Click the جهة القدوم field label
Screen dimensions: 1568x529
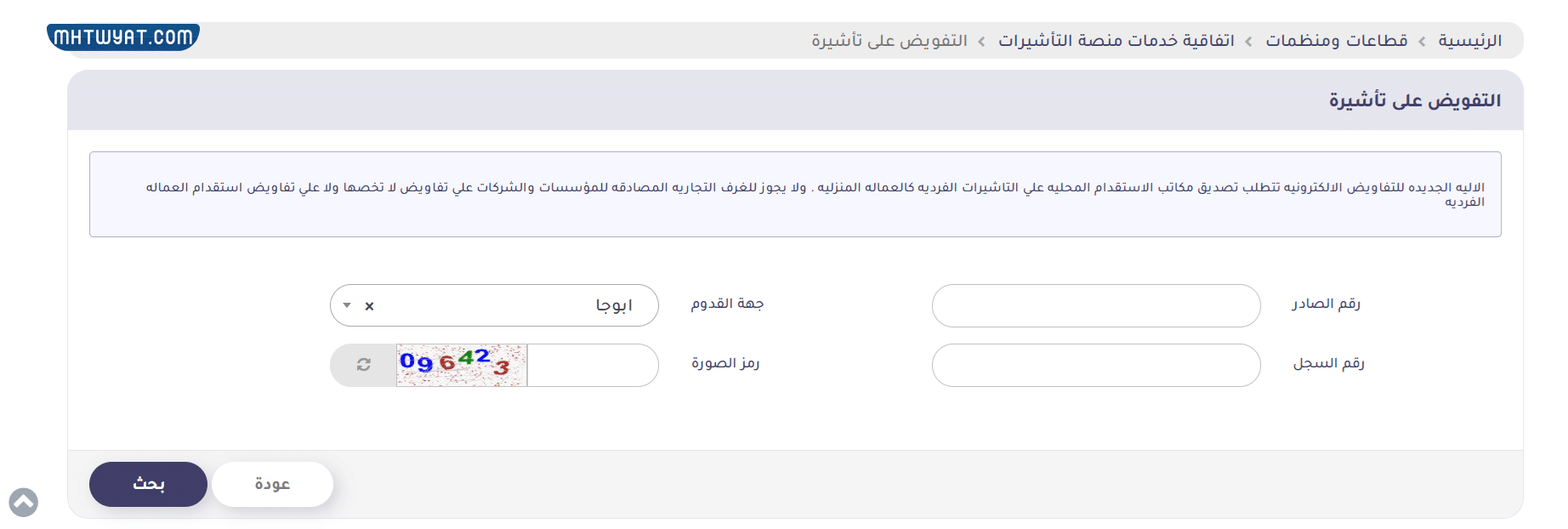tap(727, 304)
